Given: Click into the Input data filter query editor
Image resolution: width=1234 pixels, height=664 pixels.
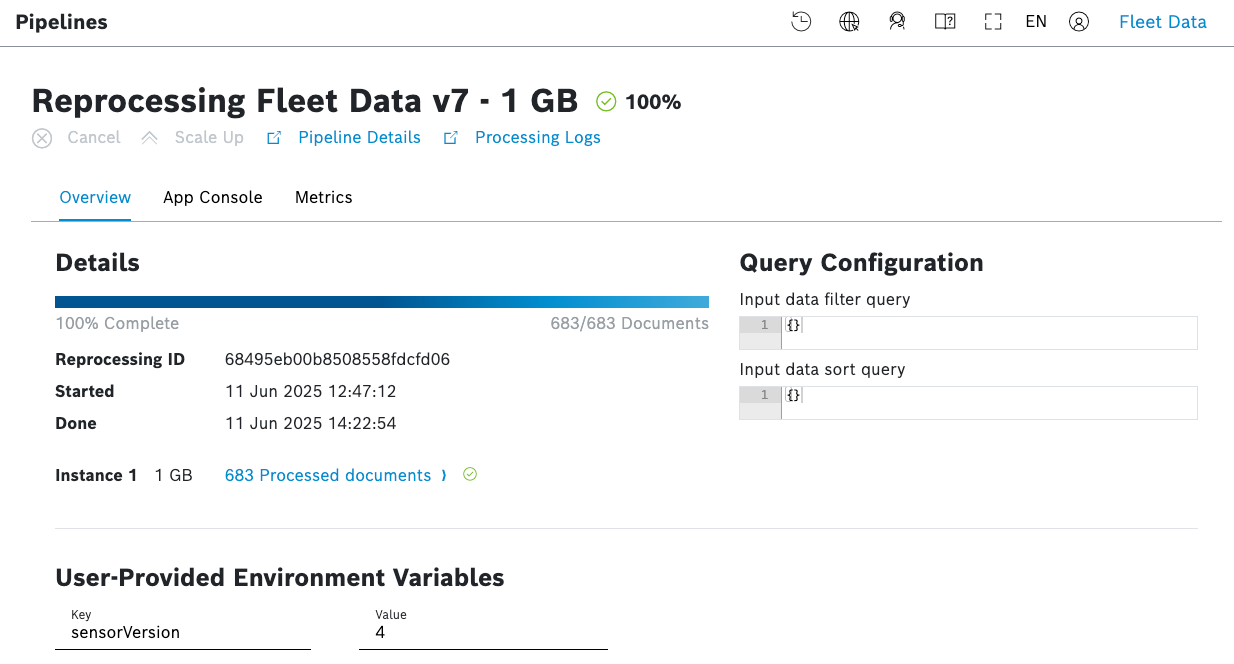Looking at the screenshot, I should tap(988, 333).
